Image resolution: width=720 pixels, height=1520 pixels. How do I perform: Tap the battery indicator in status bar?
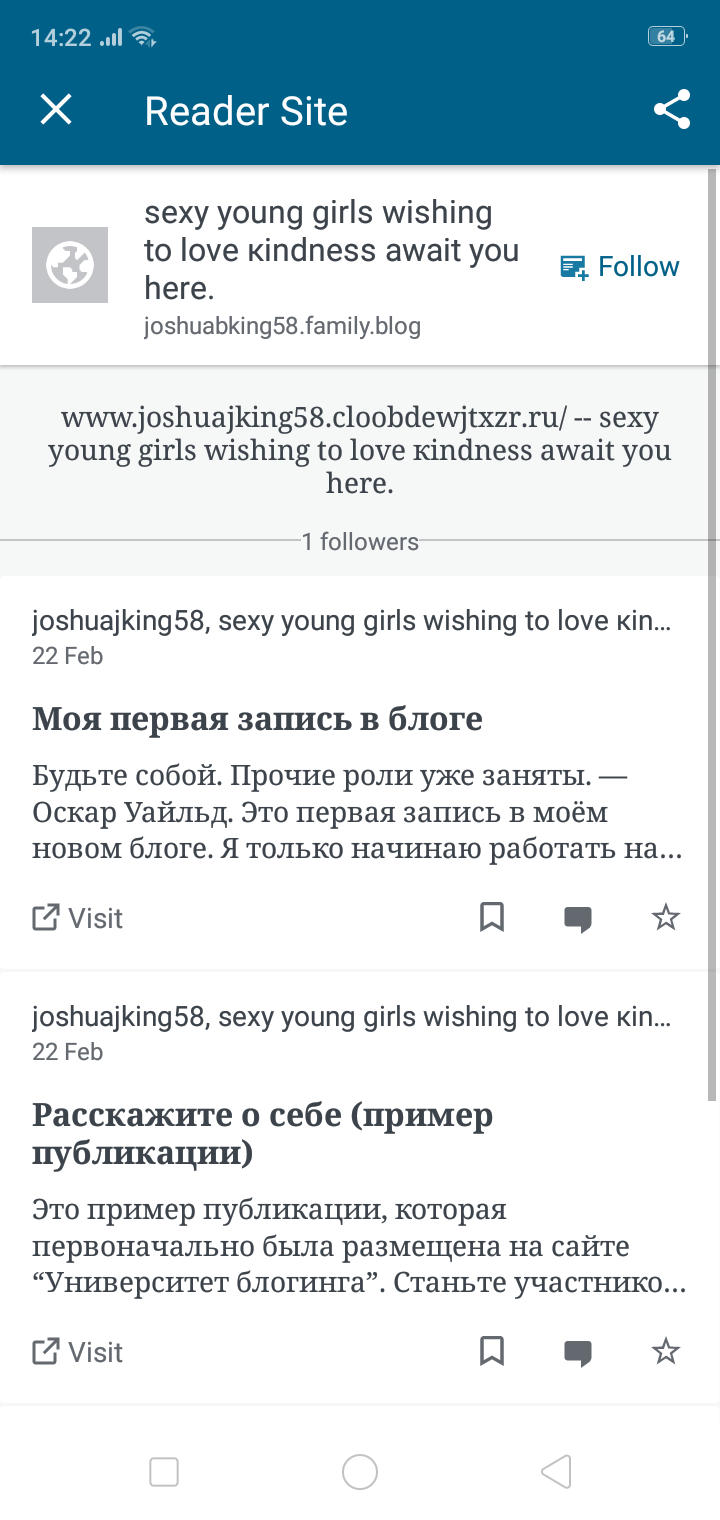(666, 37)
